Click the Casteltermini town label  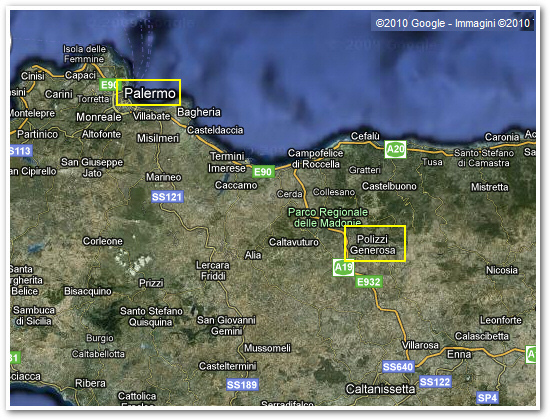click(x=228, y=366)
